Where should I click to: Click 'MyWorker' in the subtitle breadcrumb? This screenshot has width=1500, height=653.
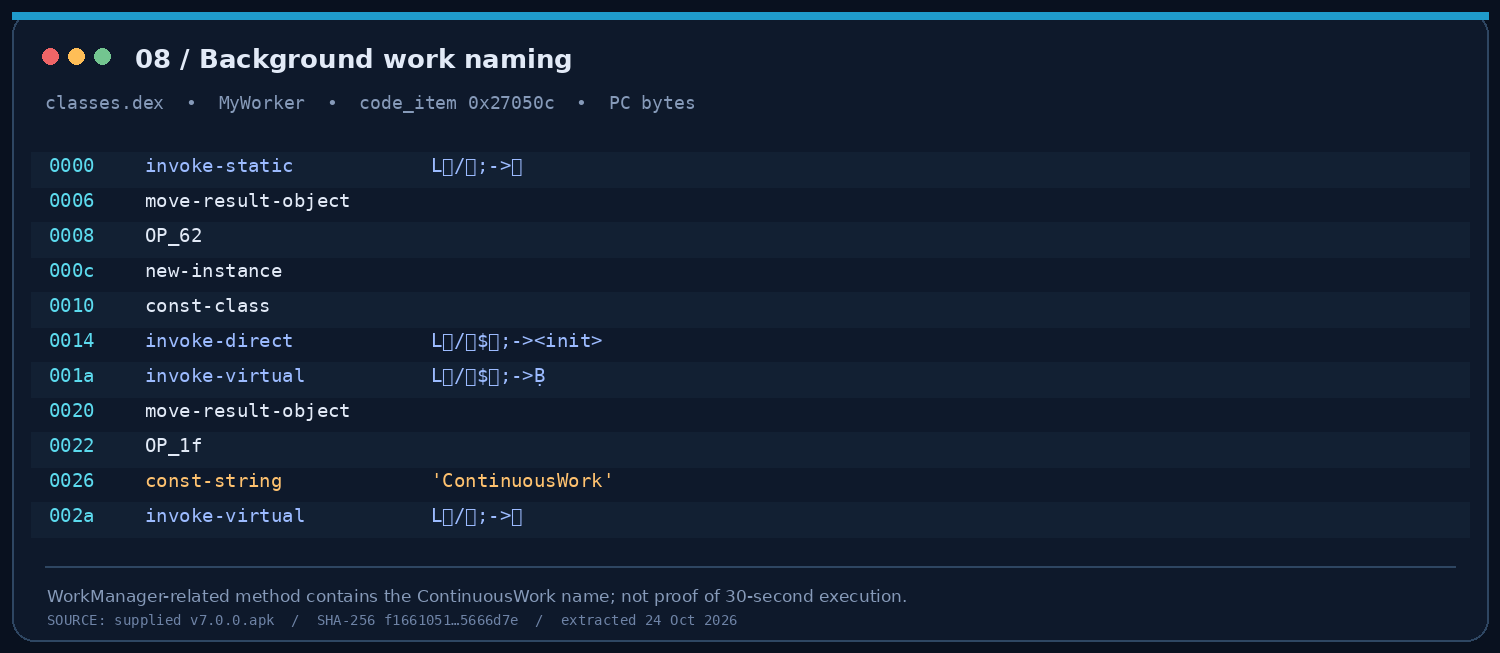point(262,103)
